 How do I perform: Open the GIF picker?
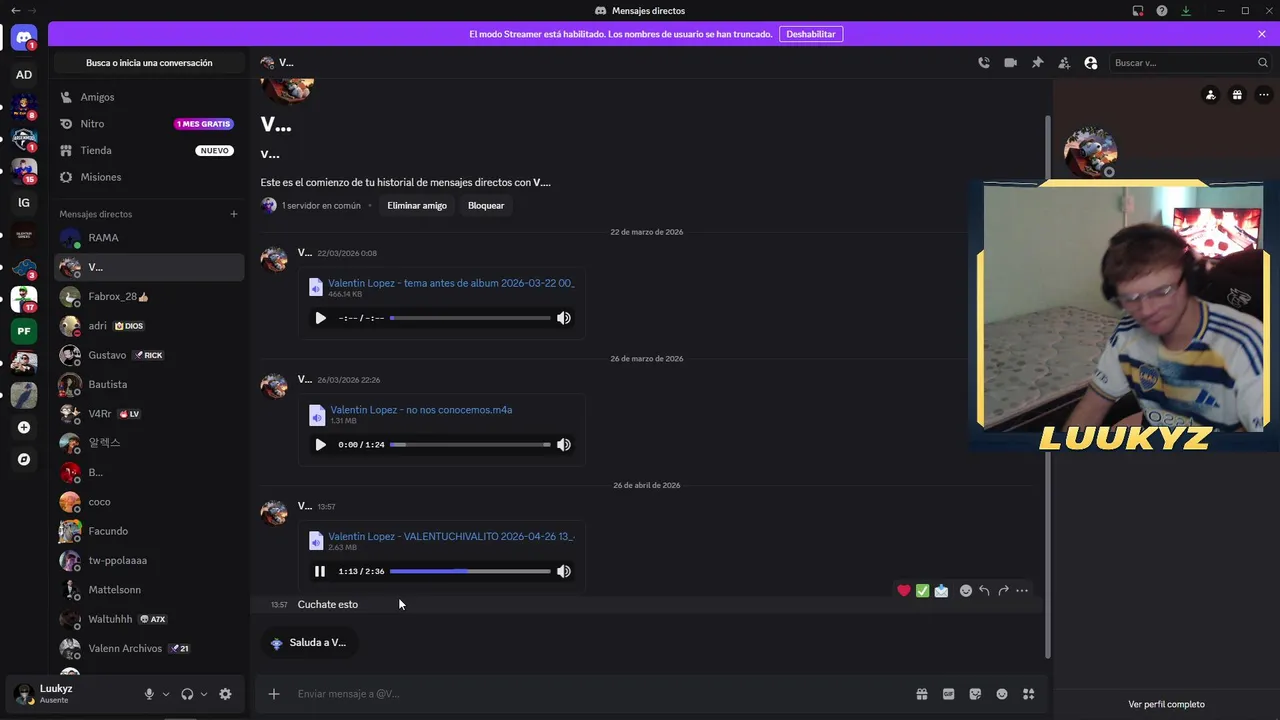(949, 694)
